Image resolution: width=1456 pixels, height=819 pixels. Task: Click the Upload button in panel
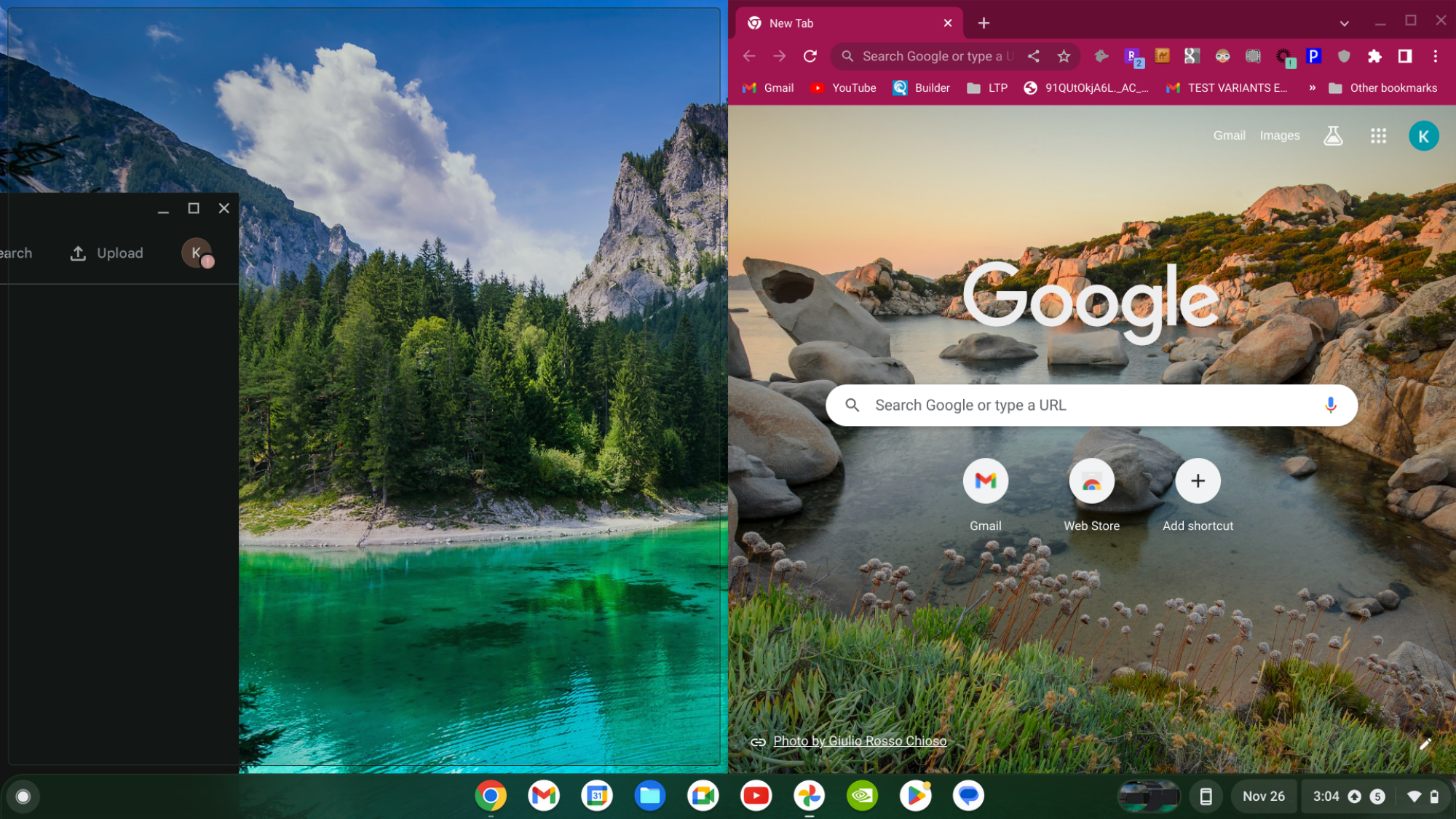pyautogui.click(x=107, y=252)
